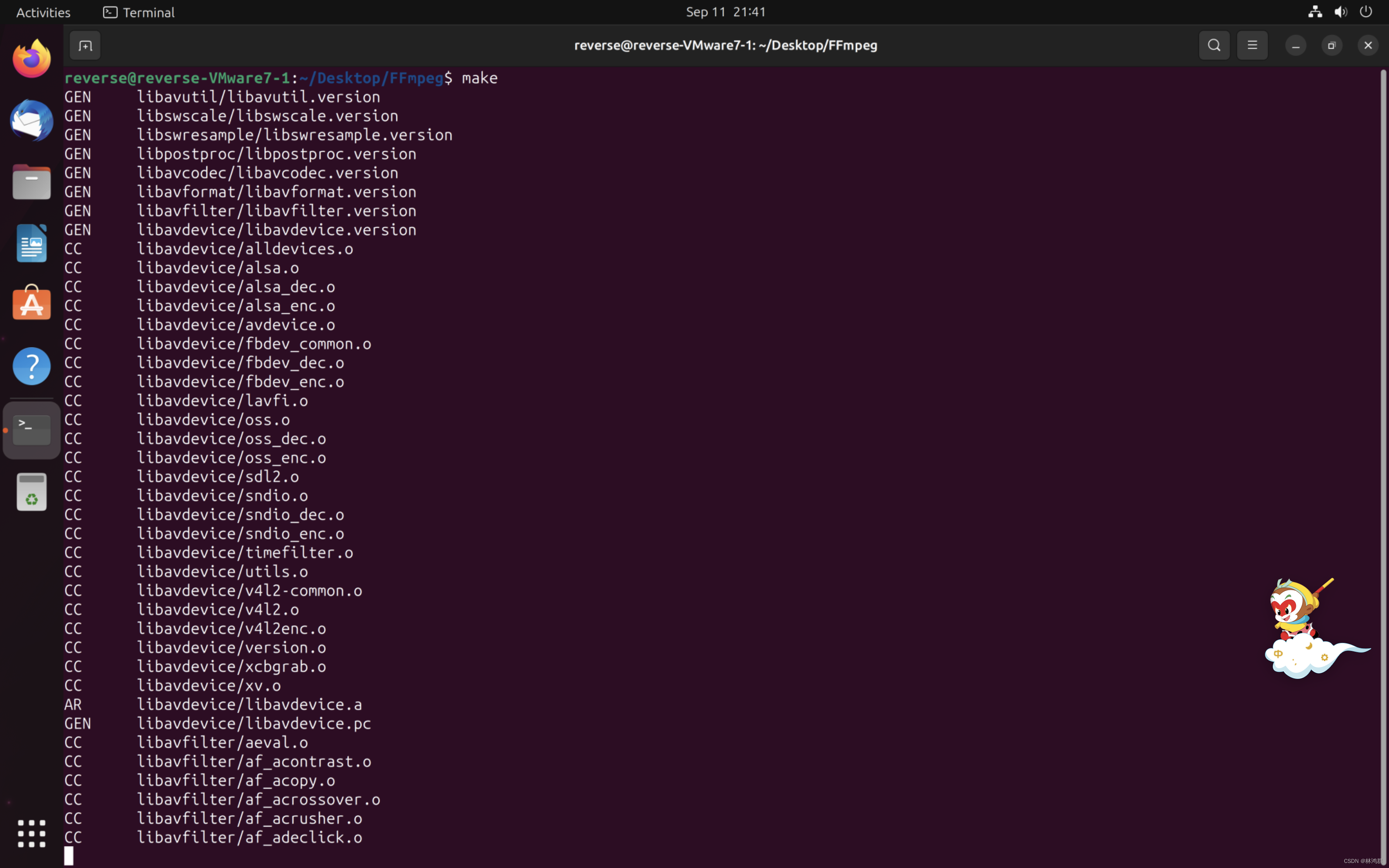This screenshot has height=868, width=1389.
Task: Open the power menu icon
Action: coord(1366,12)
